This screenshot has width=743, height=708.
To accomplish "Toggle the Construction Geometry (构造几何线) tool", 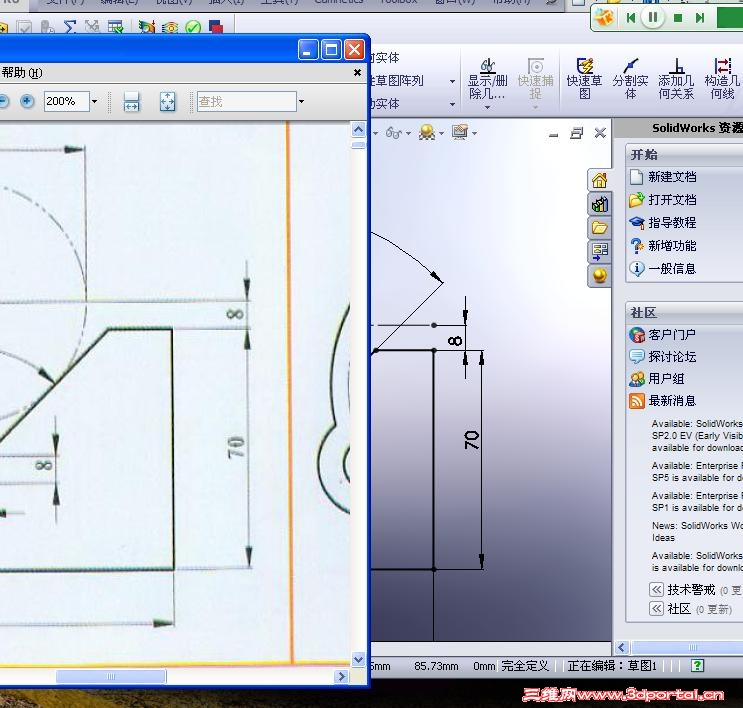I will pos(722,79).
